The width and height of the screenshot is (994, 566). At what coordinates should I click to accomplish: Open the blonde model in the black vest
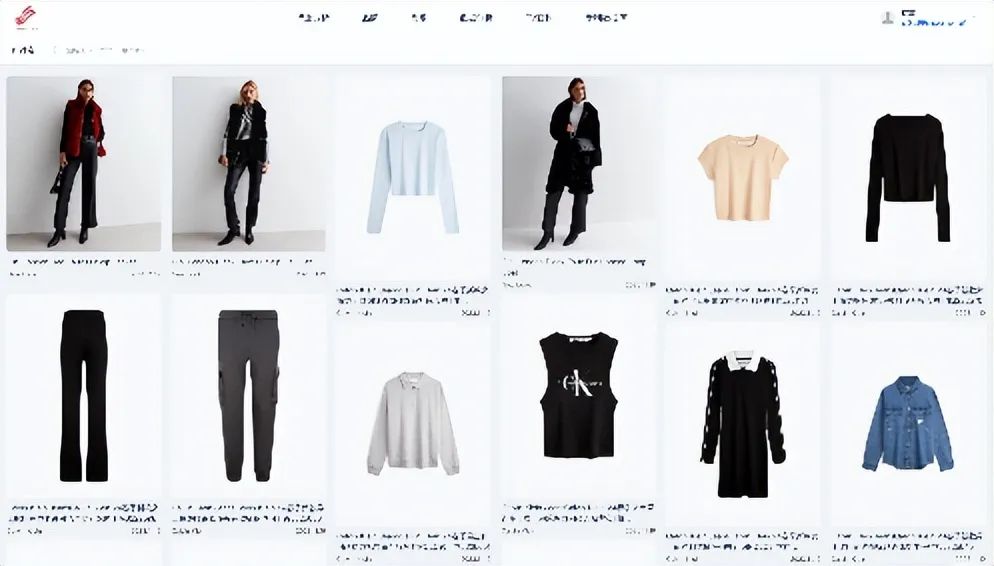click(x=248, y=164)
